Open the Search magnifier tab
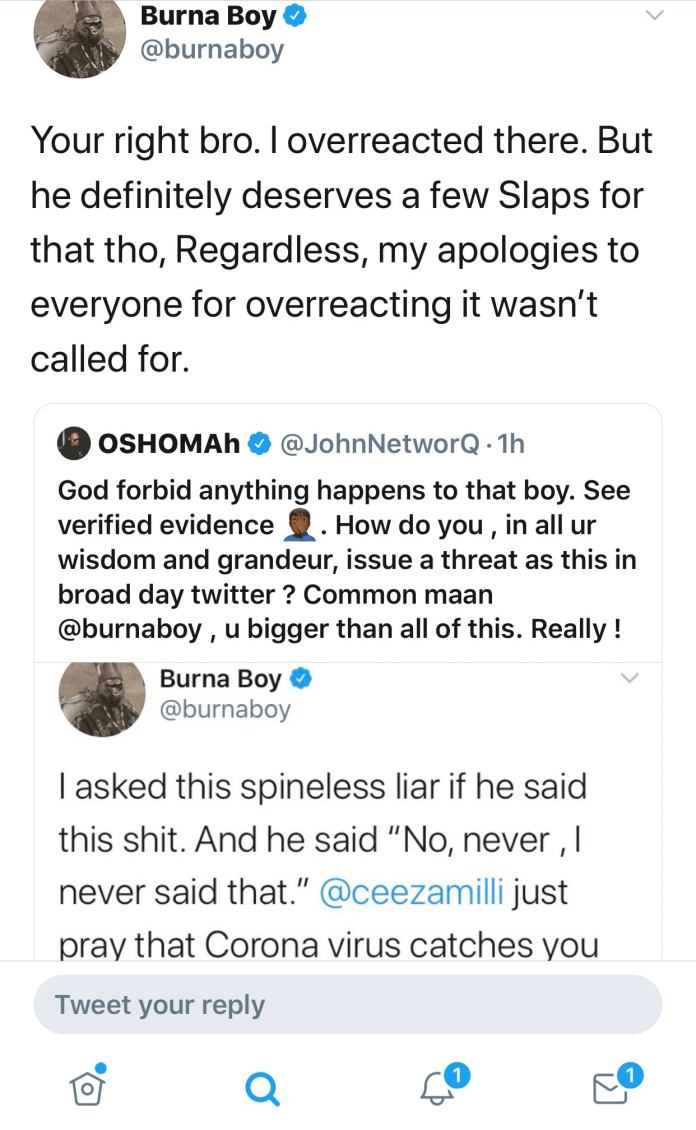 point(261,1084)
